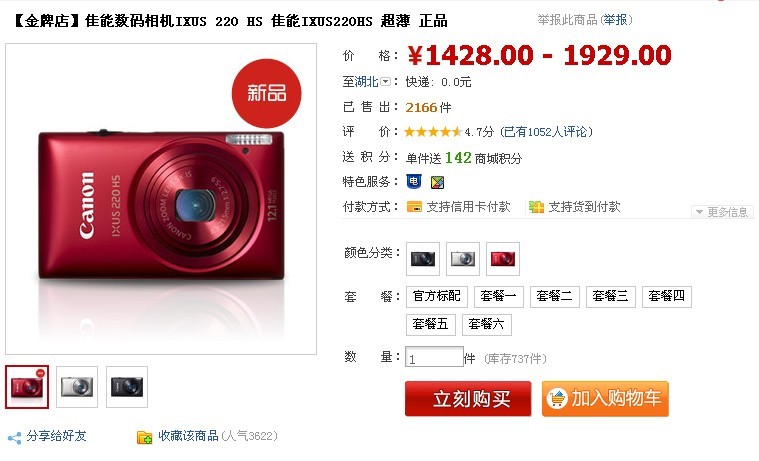Expand the 更多信息 section
This screenshot has width=759, height=461.
tap(722, 212)
